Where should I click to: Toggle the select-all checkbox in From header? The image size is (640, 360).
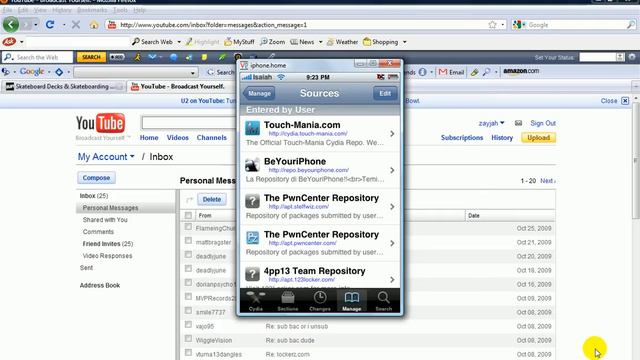(x=188, y=215)
